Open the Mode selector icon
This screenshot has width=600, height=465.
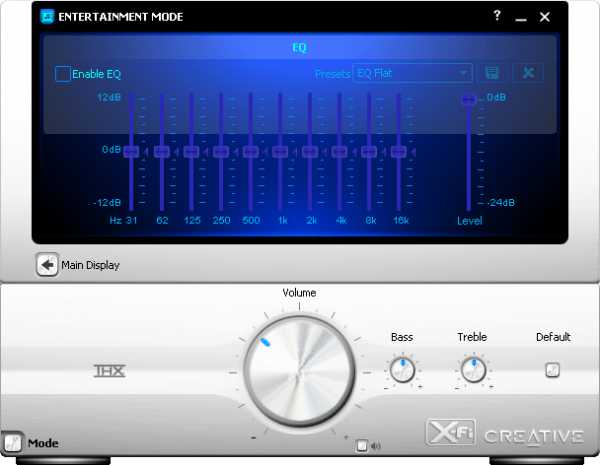[12, 443]
